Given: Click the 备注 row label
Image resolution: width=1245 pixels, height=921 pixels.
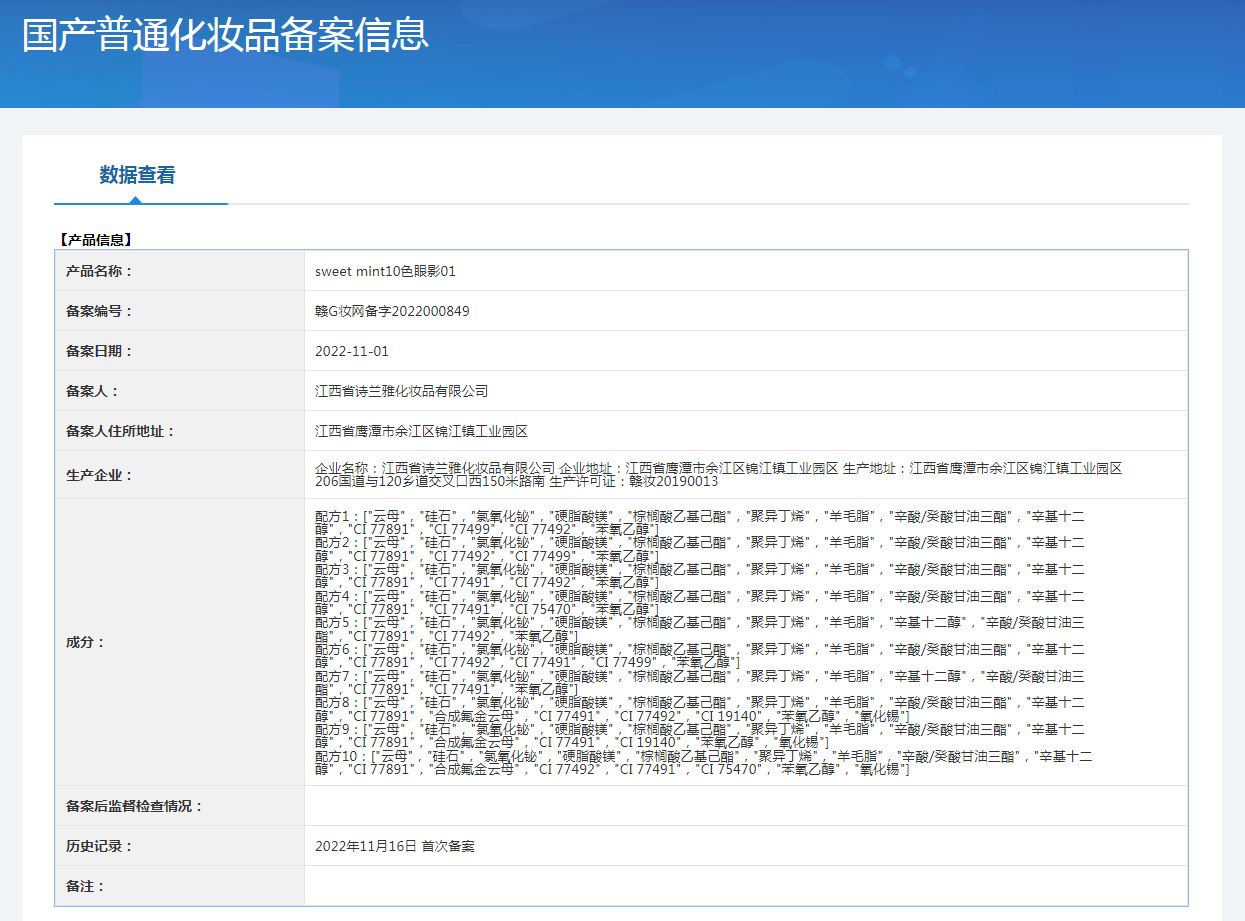Looking at the screenshot, I should pos(85,886).
